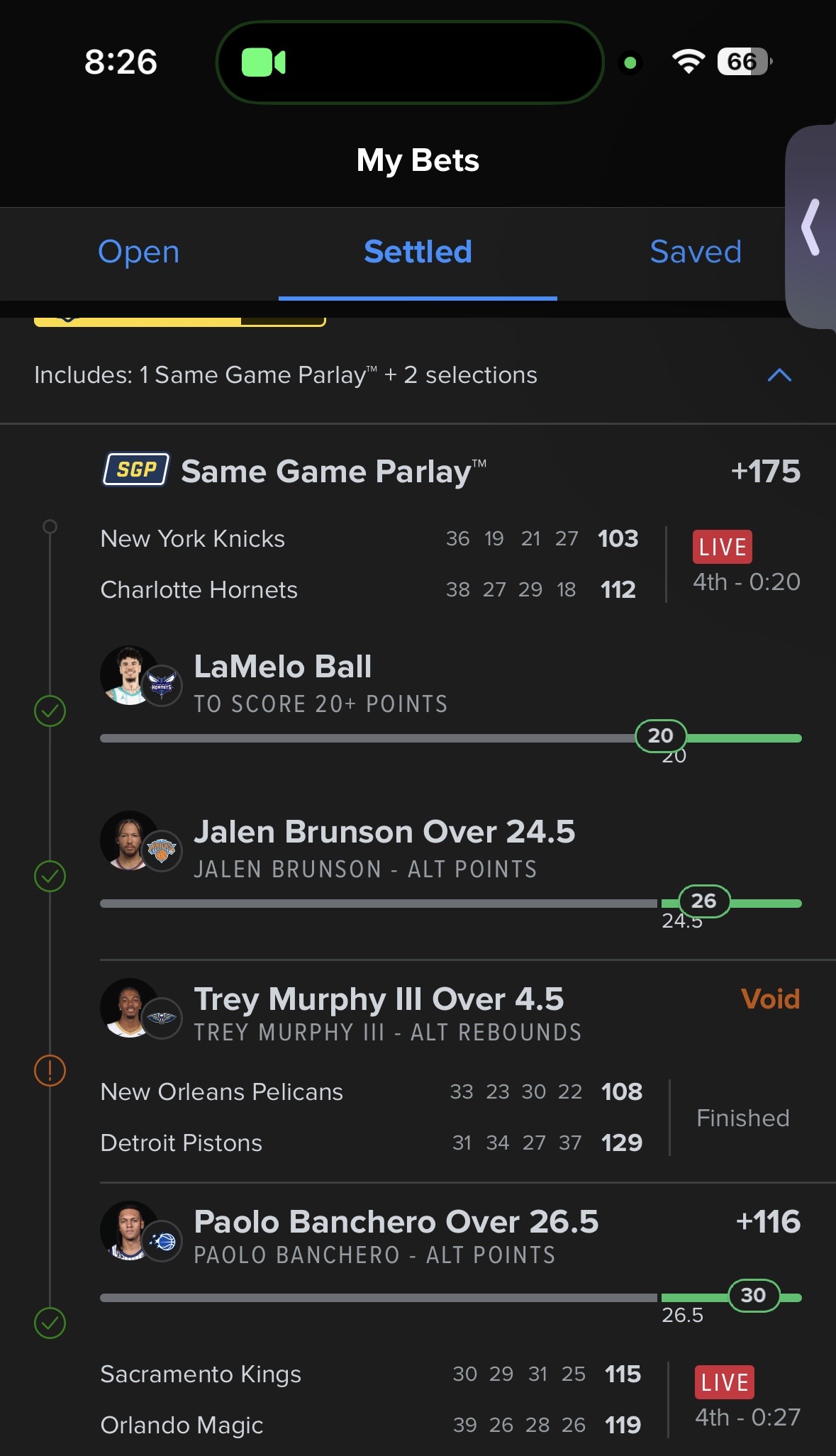
Task: Tap the Void status label
Action: tap(770, 999)
